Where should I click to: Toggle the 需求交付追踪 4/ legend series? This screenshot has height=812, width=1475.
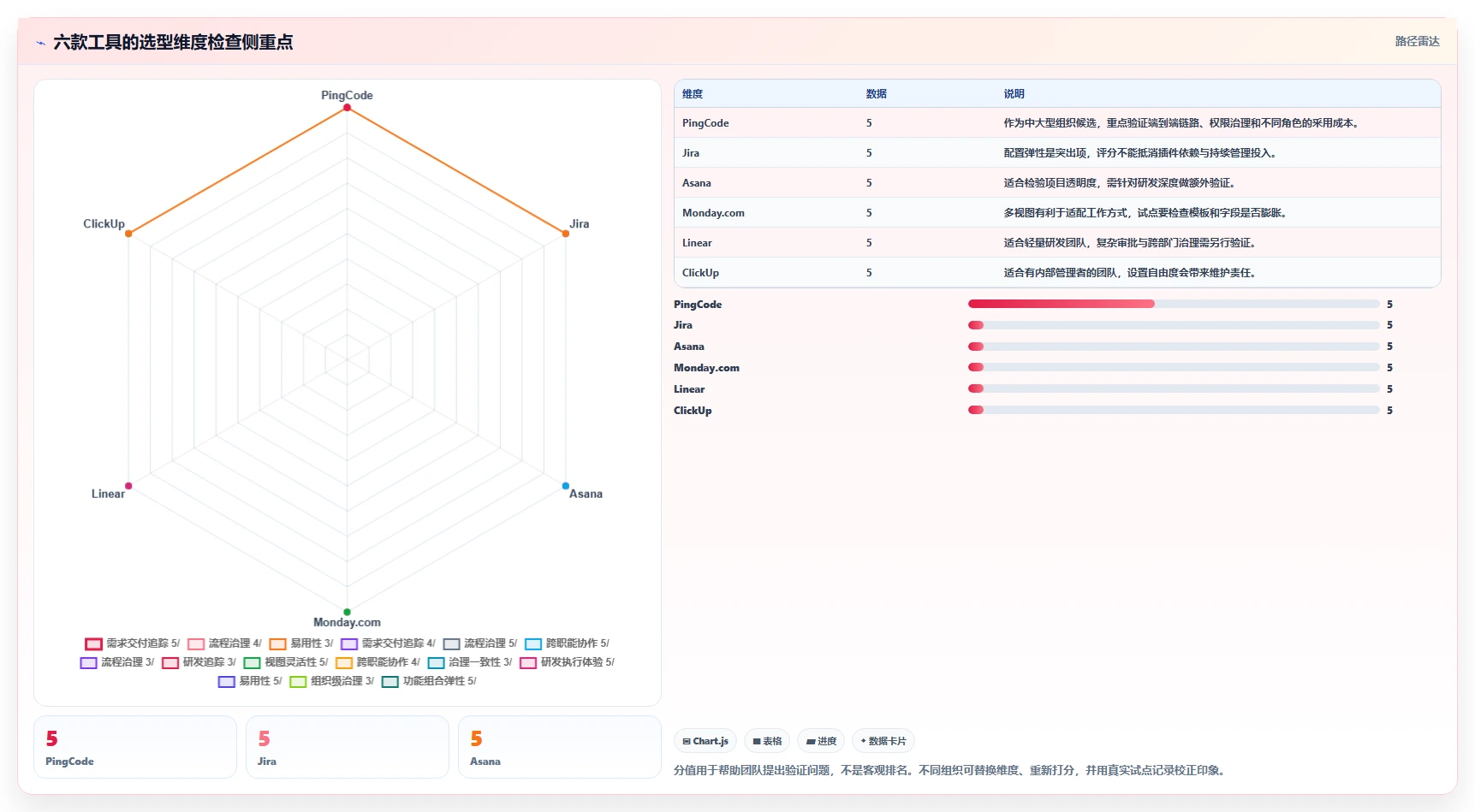pos(389,643)
